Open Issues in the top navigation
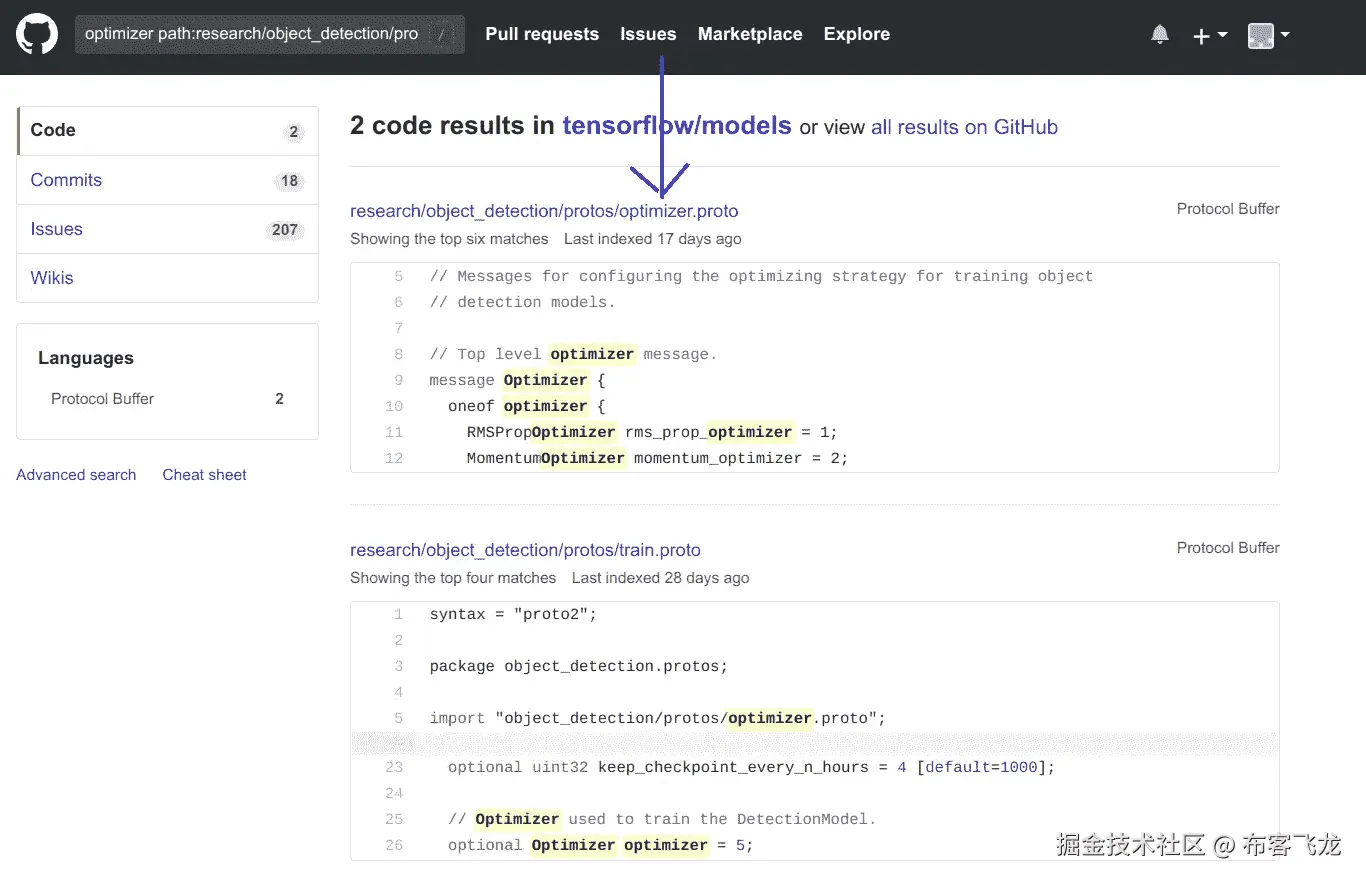The width and height of the screenshot is (1366, 883). [648, 34]
